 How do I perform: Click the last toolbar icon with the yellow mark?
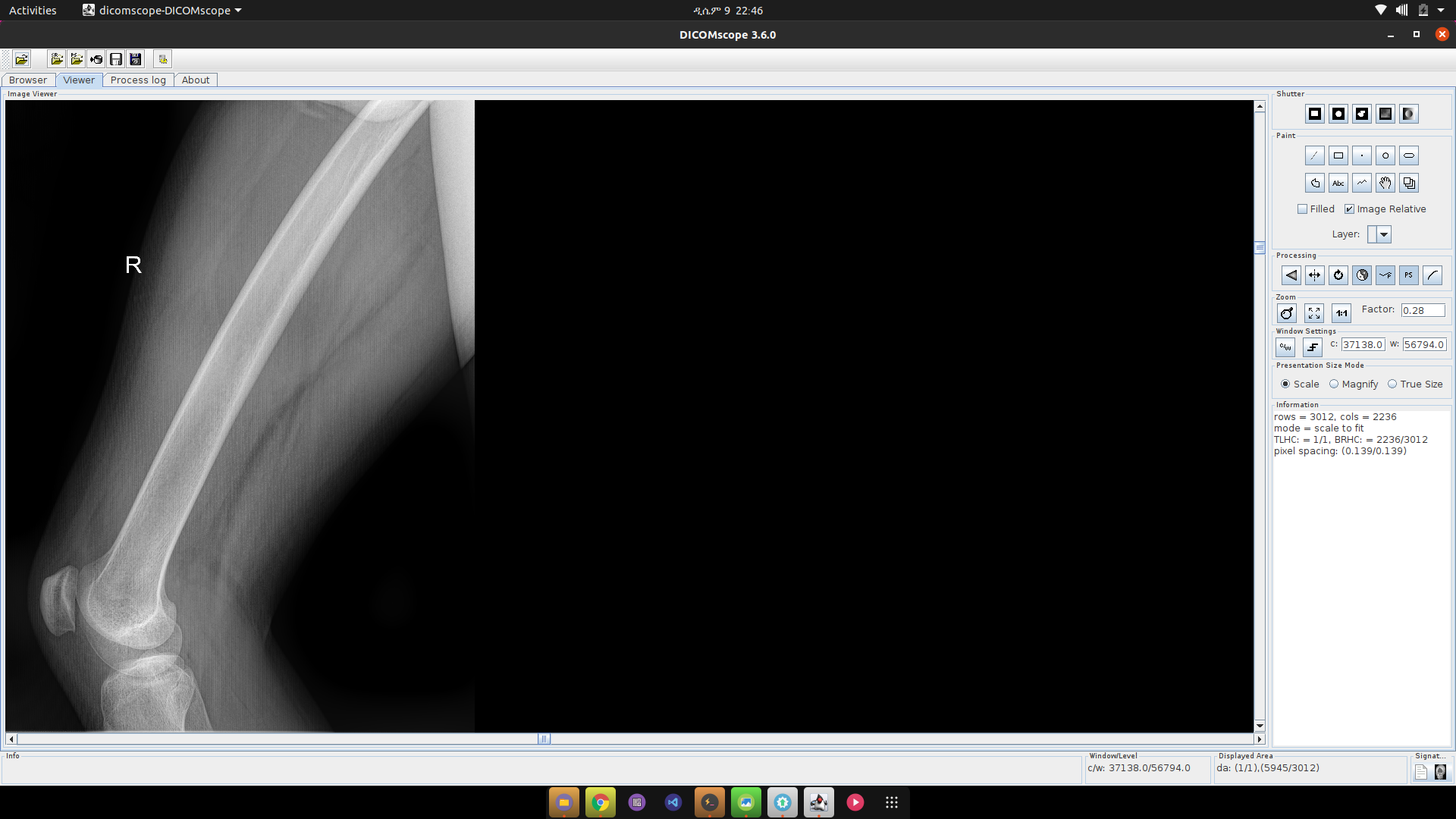pyautogui.click(x=162, y=59)
